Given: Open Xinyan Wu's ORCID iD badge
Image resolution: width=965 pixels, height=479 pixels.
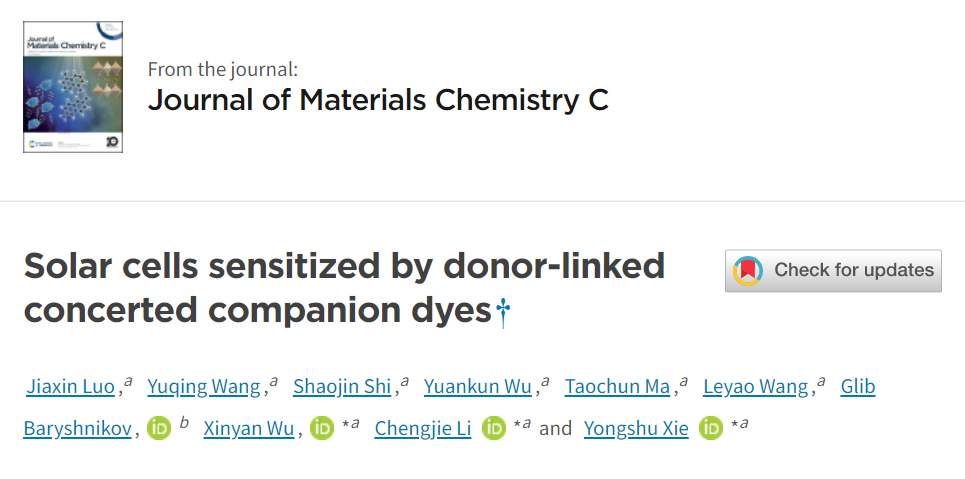Looking at the screenshot, I should [x=321, y=429].
